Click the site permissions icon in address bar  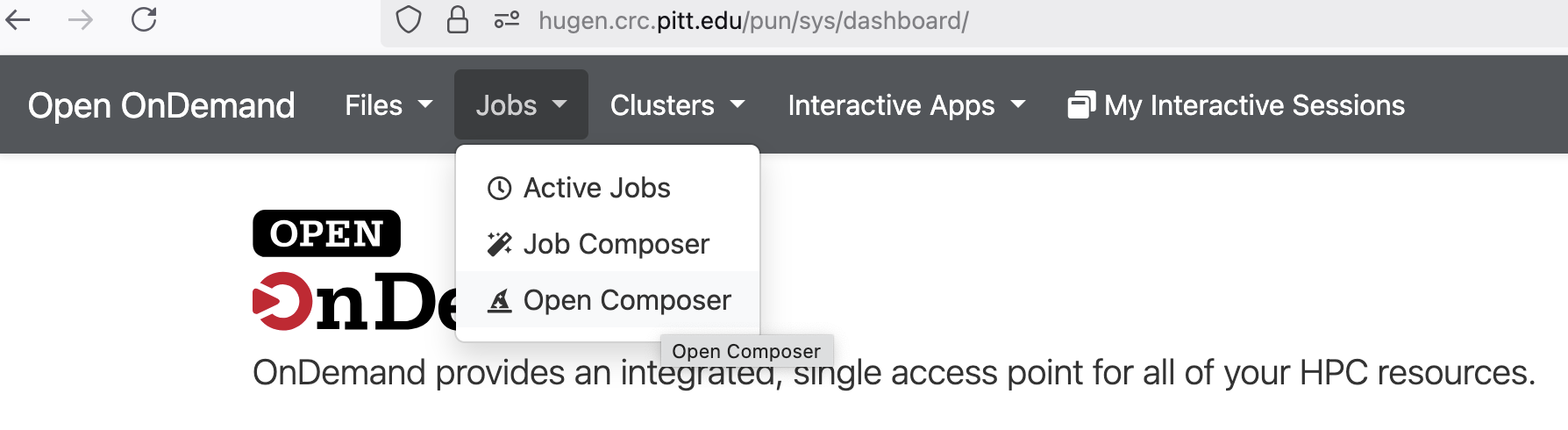[507, 19]
